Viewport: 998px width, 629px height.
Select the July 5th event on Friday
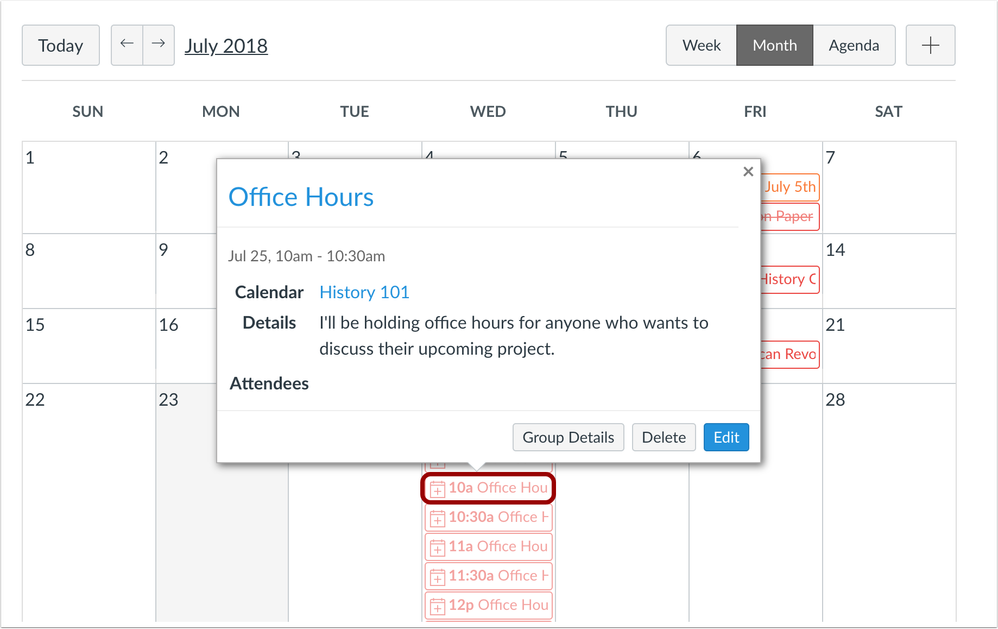(x=789, y=187)
